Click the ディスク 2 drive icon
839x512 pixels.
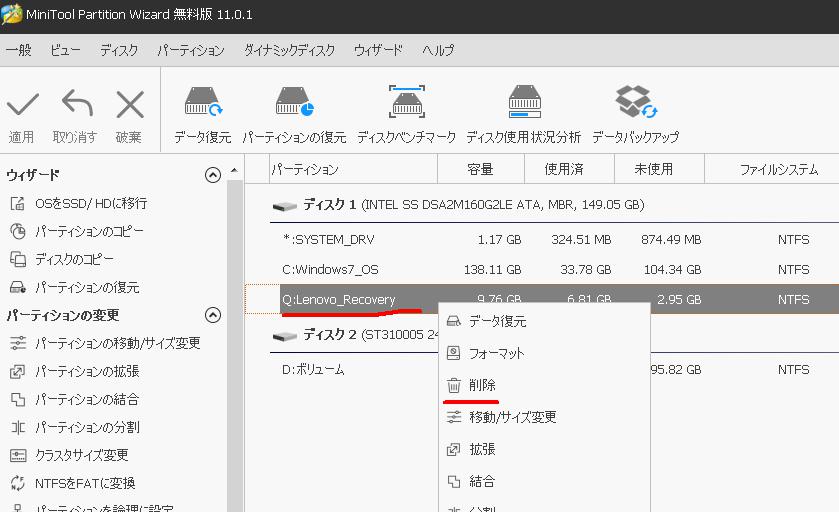coord(285,337)
